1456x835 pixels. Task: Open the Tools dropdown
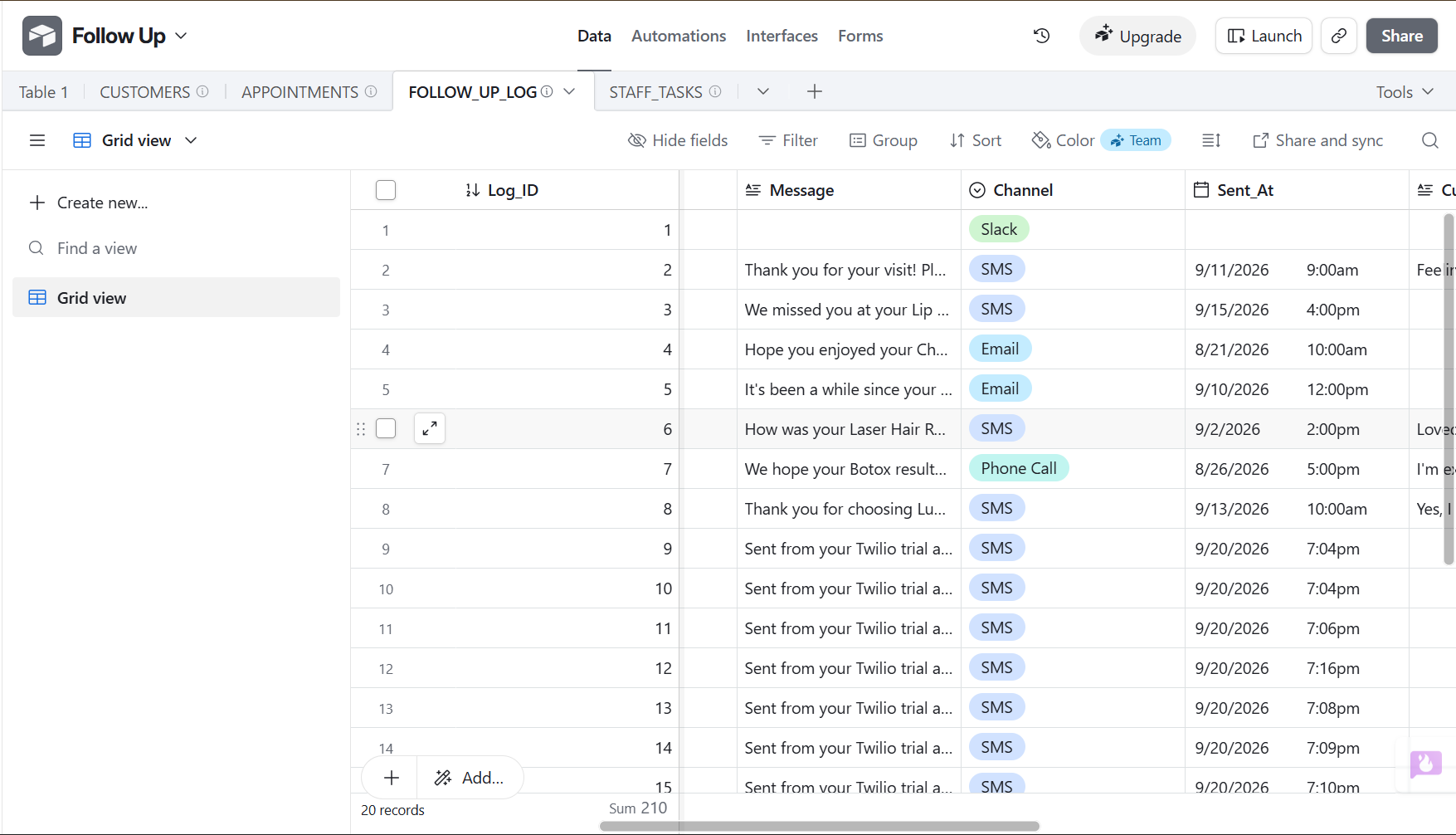coord(1405,91)
